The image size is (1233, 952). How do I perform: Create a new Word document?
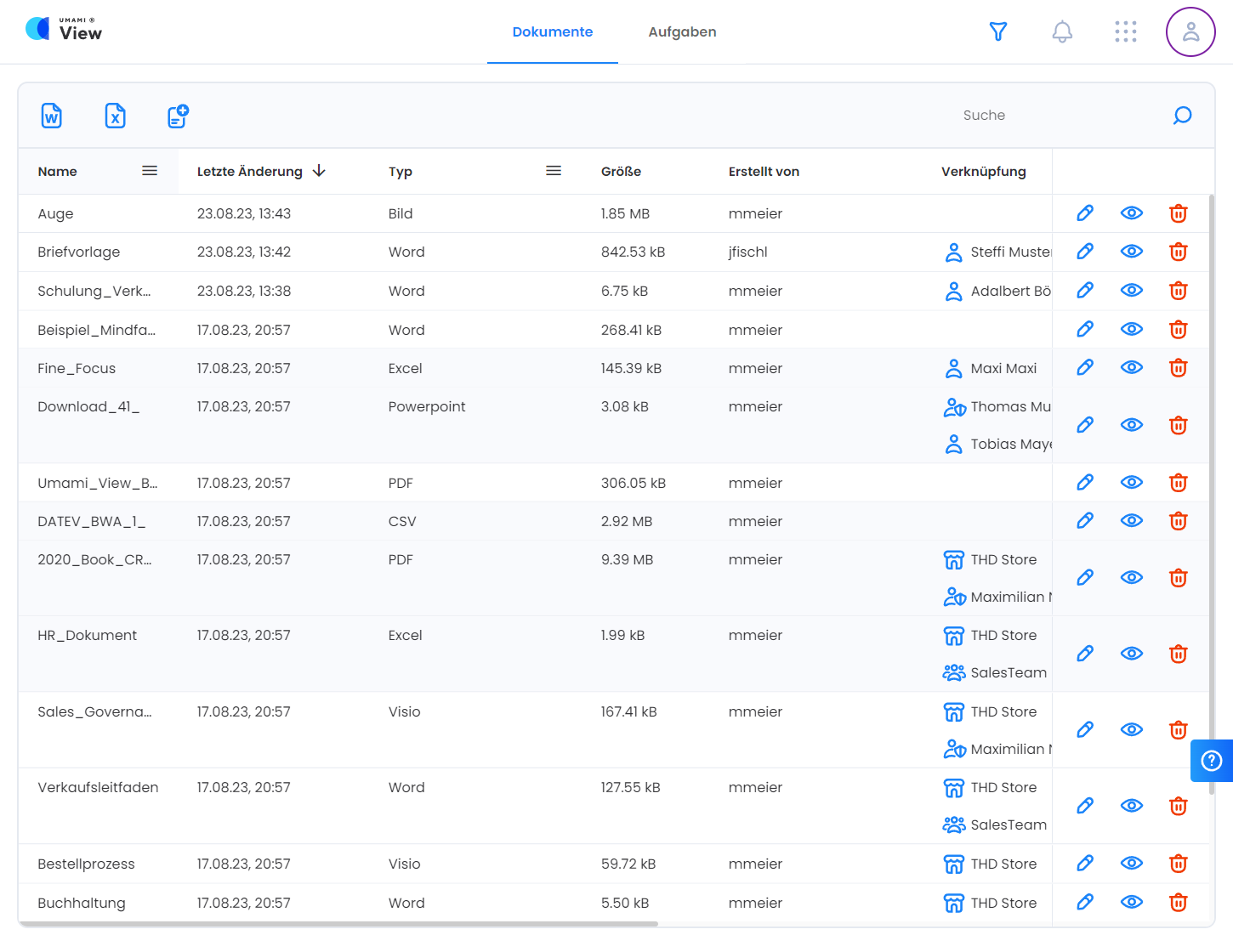coord(52,116)
